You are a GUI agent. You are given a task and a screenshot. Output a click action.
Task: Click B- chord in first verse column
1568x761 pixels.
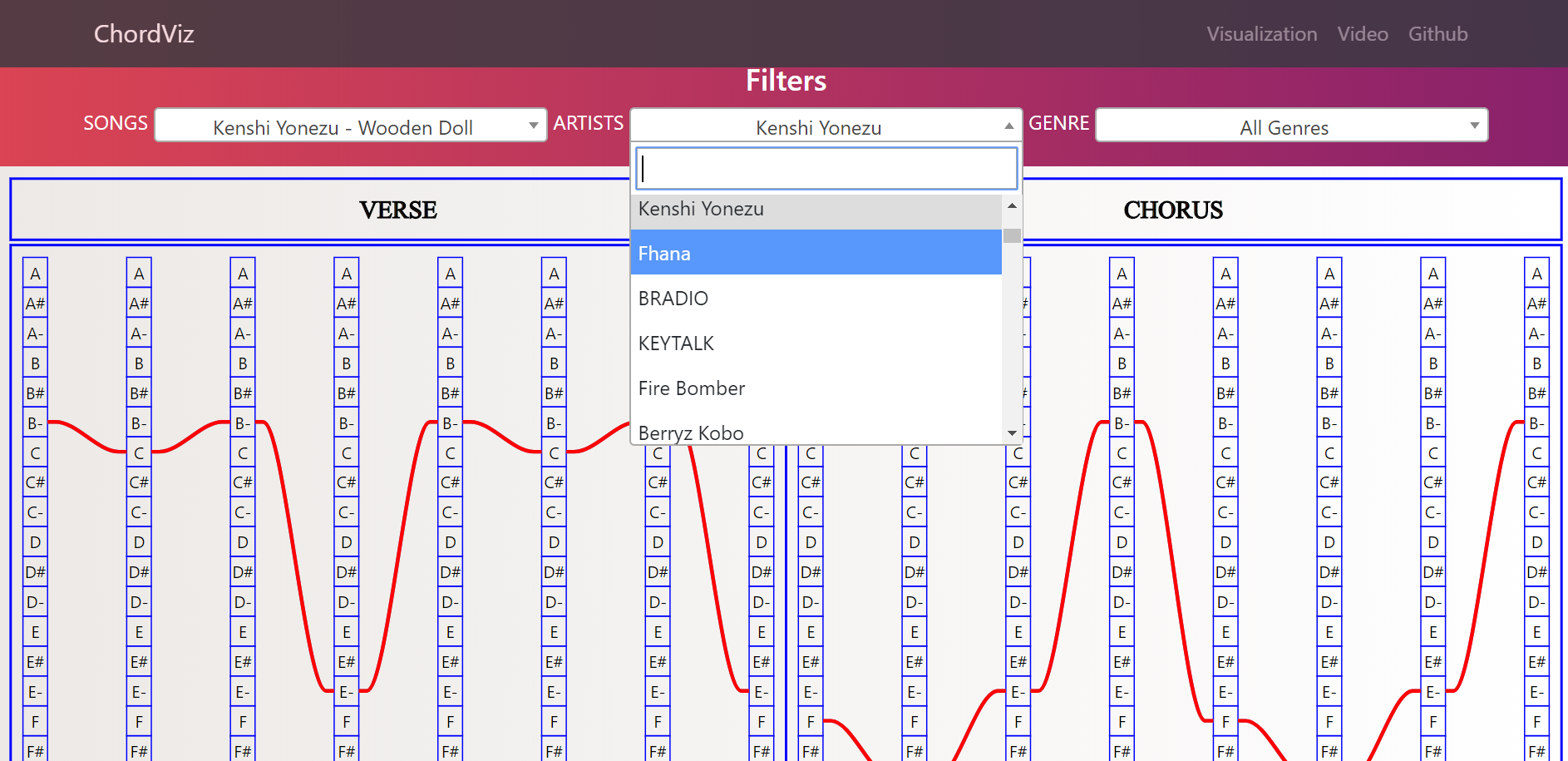pos(35,423)
